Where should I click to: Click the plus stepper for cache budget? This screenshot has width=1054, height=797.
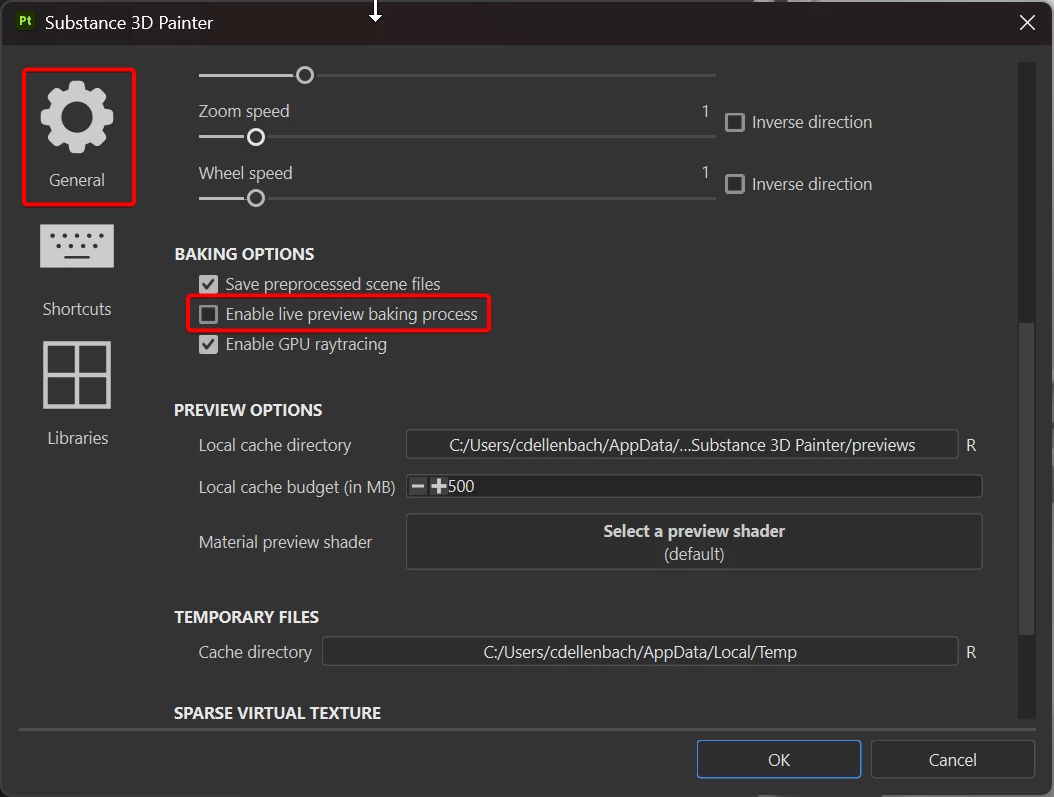point(438,486)
